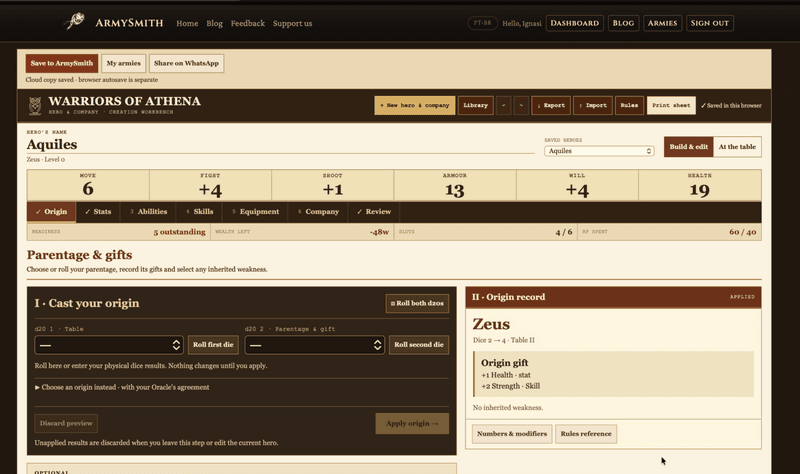Click the BLOG header button
800x474 pixels.
[x=623, y=23]
